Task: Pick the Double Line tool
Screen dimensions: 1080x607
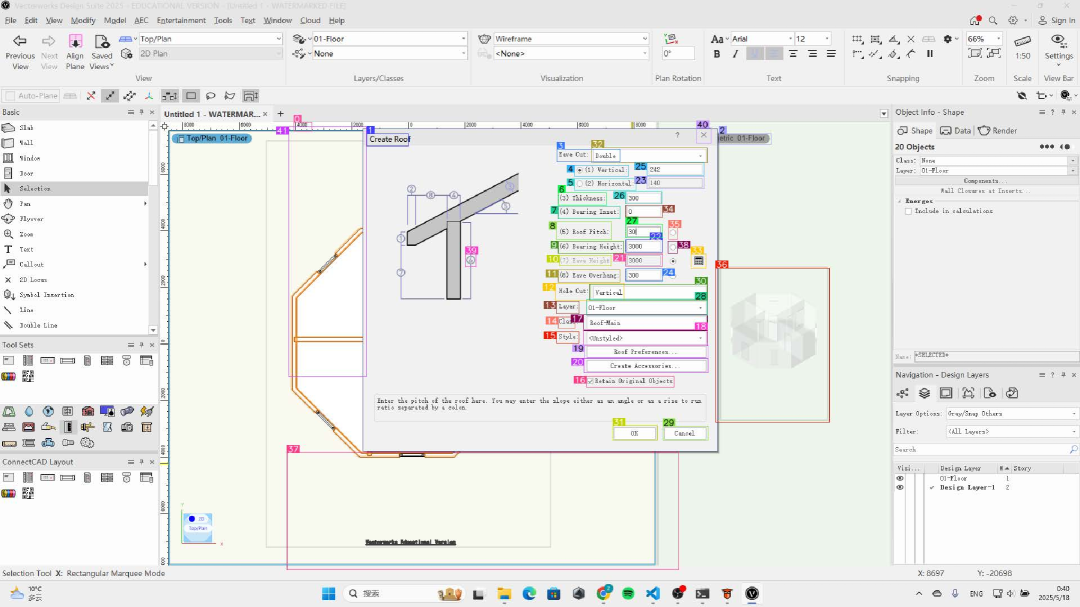Action: [x=38, y=325]
